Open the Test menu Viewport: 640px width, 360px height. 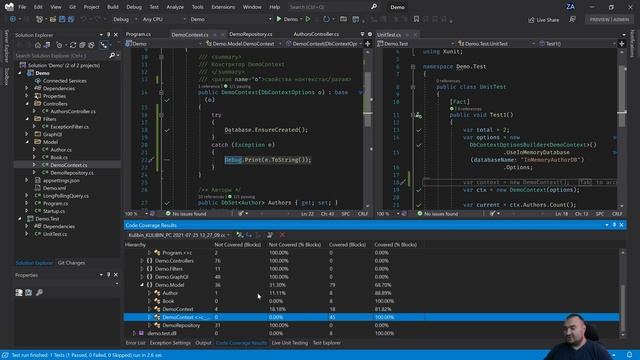coord(154,7)
